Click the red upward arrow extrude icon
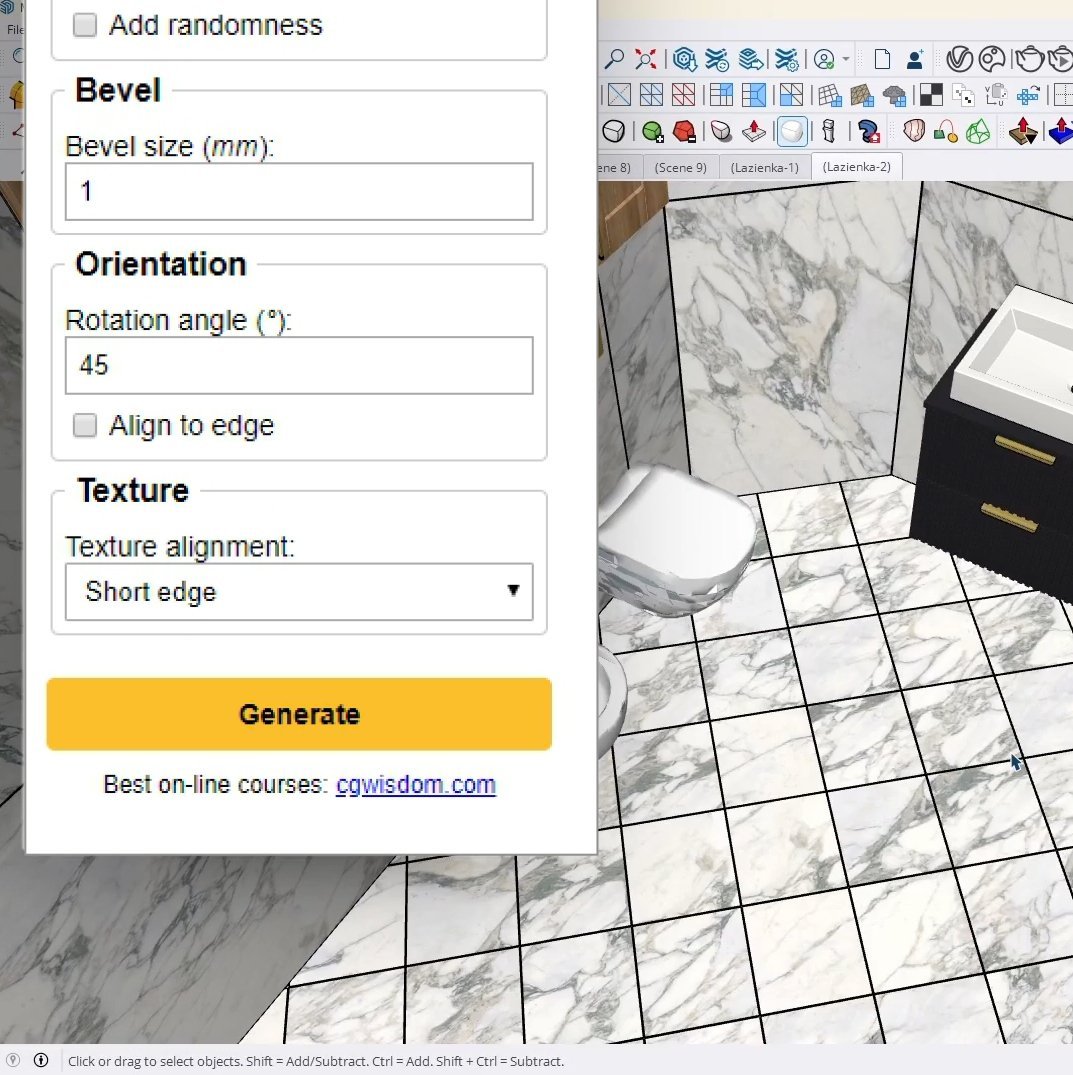Viewport: 1073px width, 1075px height. pos(754,130)
